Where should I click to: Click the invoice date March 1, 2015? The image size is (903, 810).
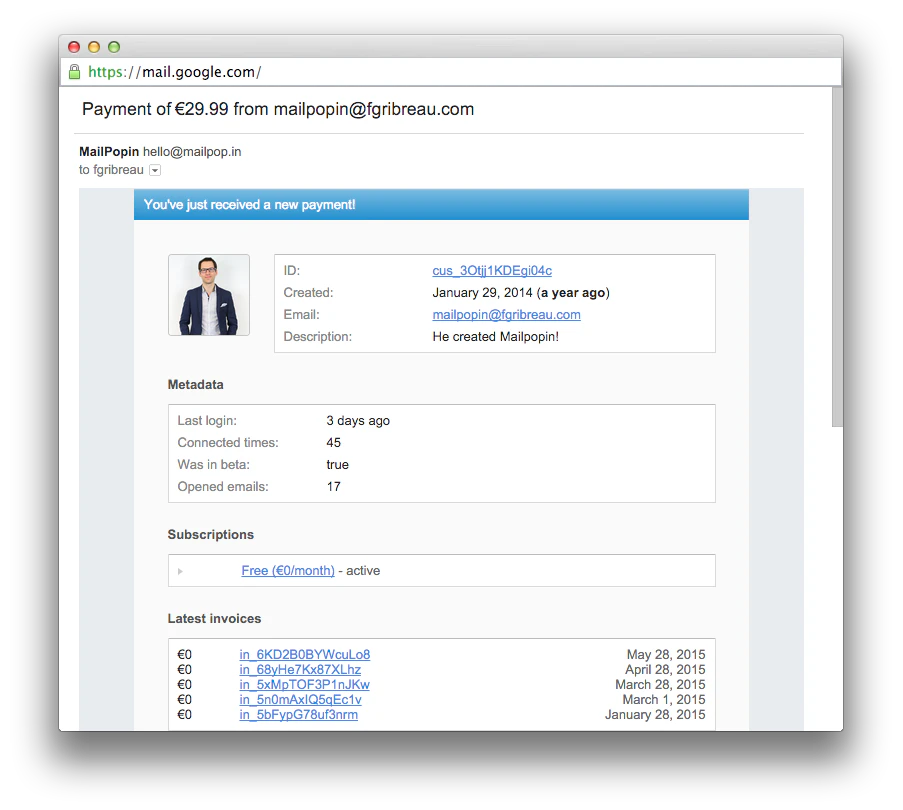tap(663, 699)
